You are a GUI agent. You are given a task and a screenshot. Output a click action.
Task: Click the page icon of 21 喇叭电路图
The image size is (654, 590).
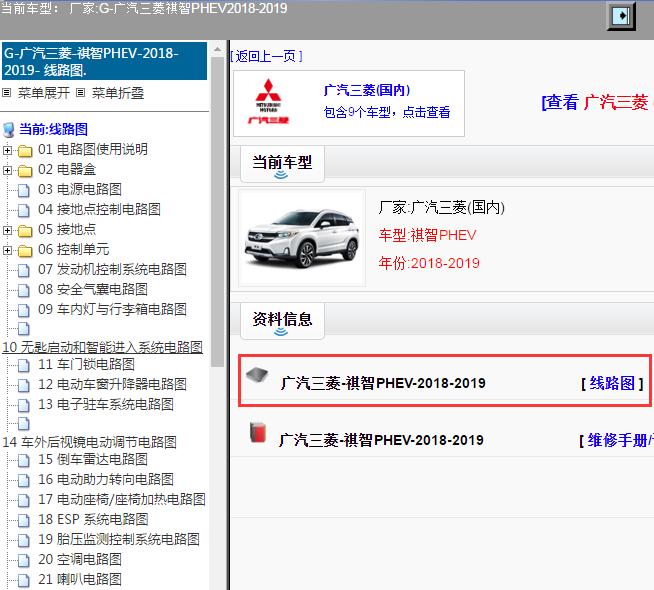click(x=24, y=580)
